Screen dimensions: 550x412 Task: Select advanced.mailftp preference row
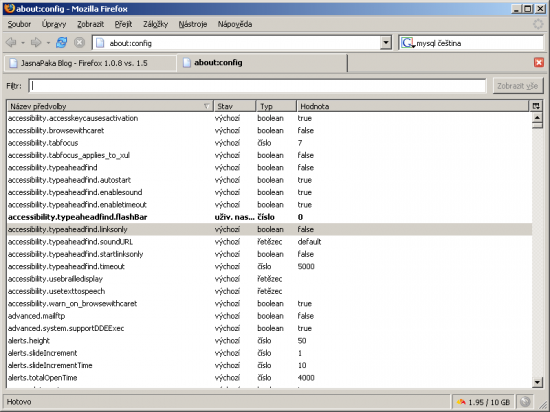point(269,316)
